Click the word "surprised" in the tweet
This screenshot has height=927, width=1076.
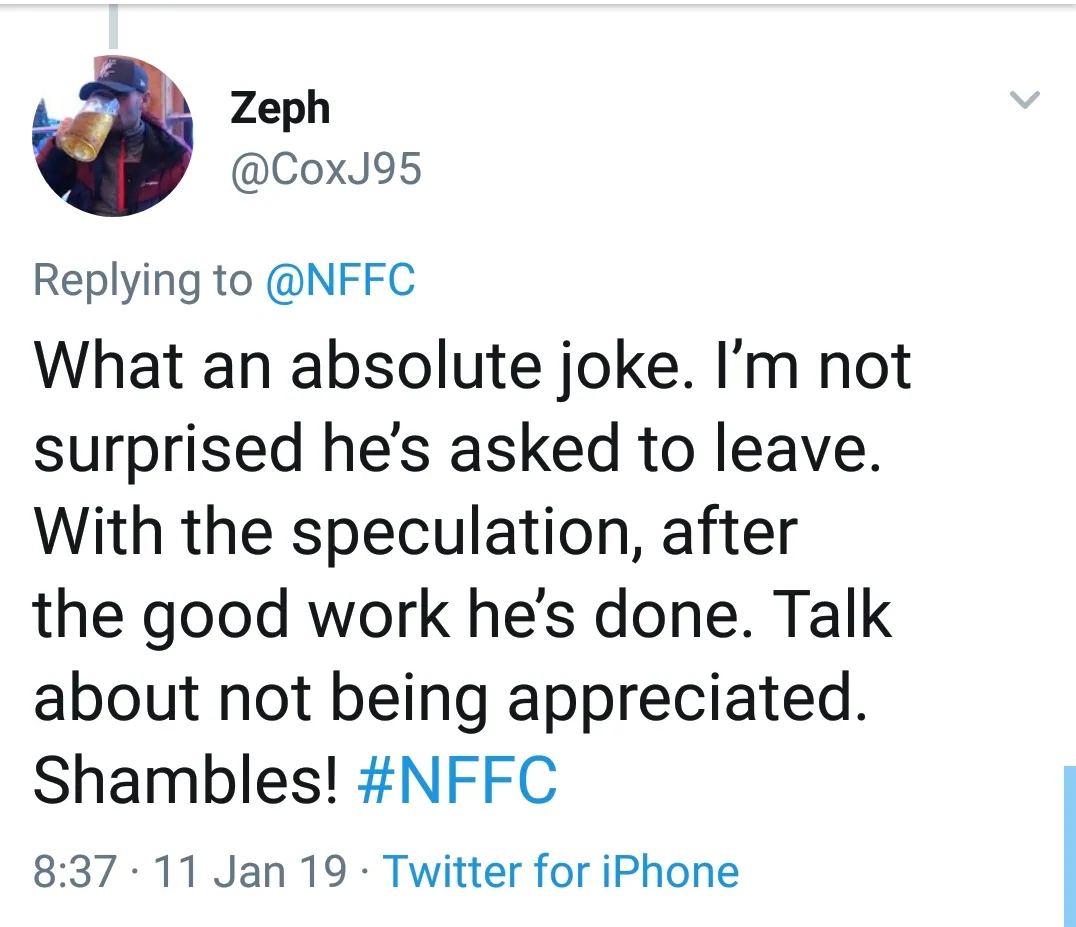tap(168, 450)
